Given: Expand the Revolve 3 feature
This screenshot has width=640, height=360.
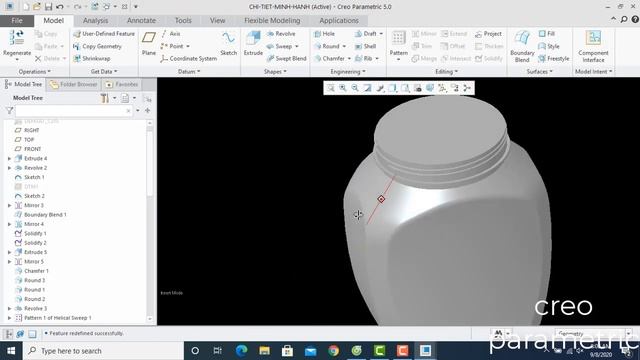Looking at the screenshot, I should [x=9, y=309].
